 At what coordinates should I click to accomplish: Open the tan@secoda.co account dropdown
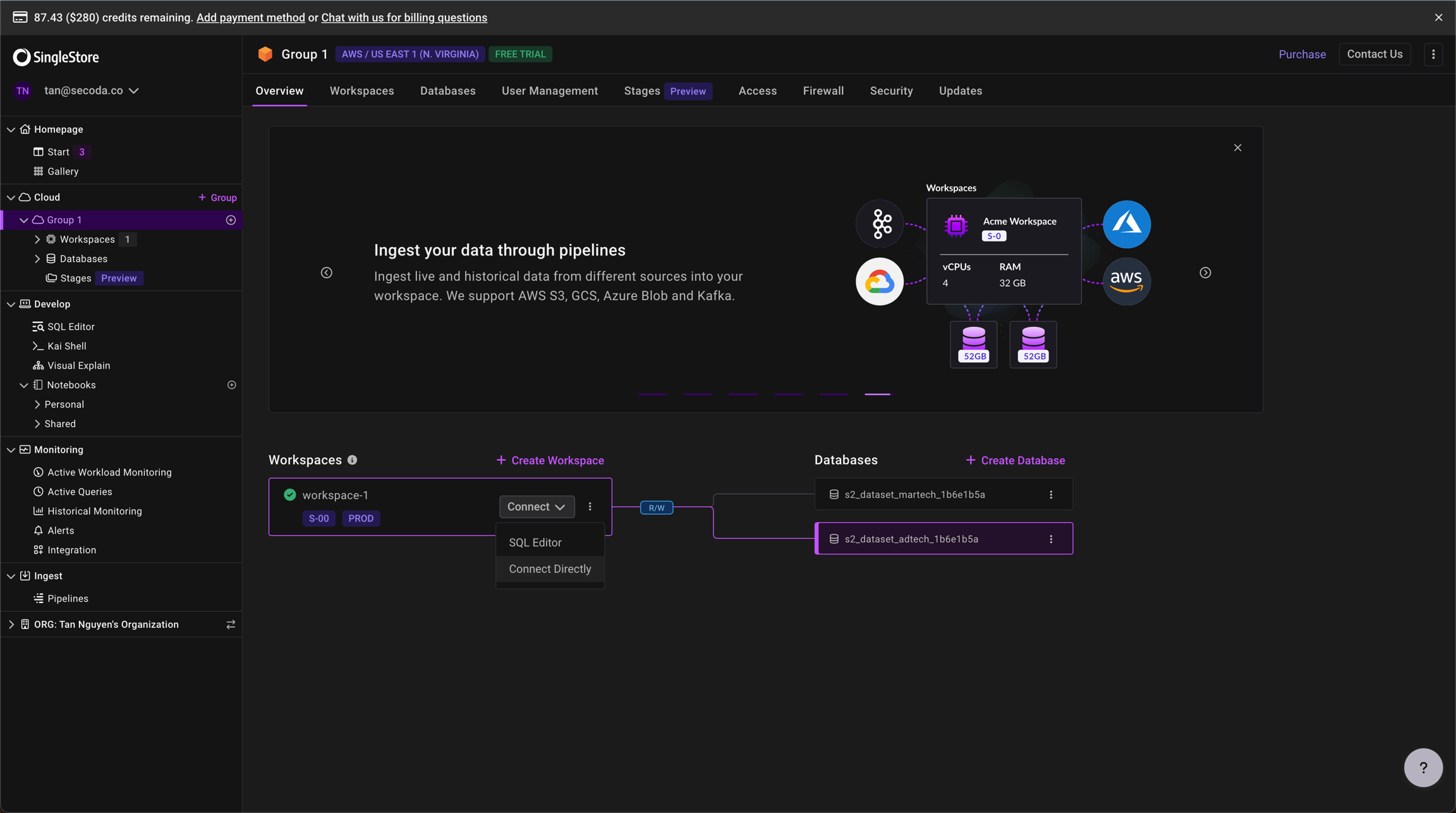pyautogui.click(x=91, y=91)
